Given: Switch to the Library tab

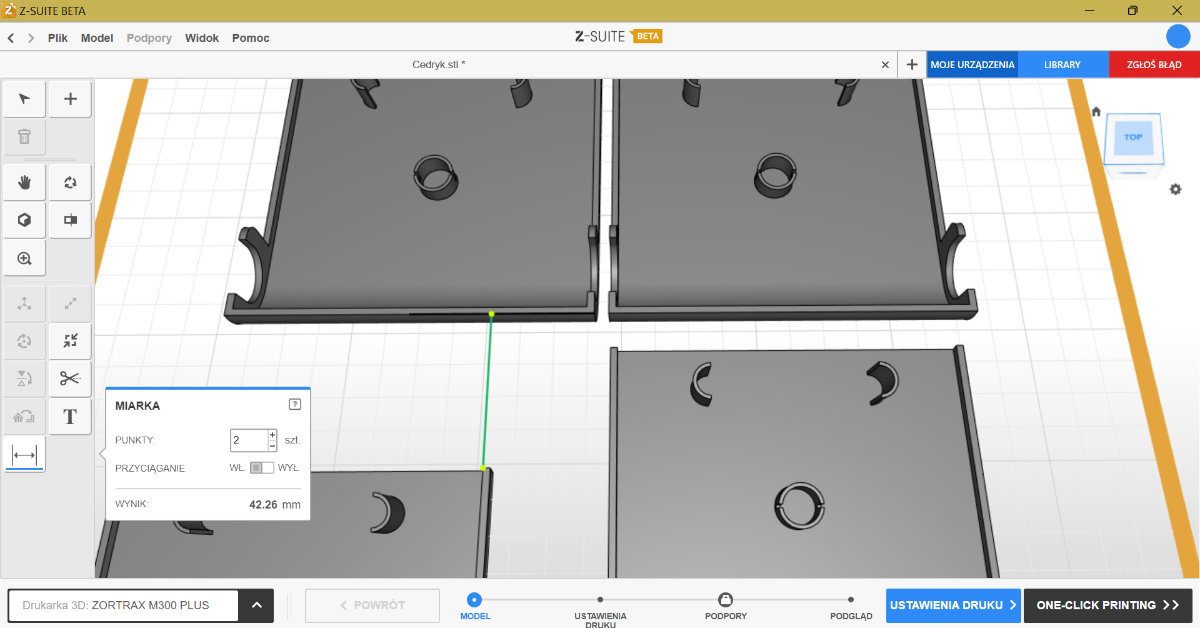Looking at the screenshot, I should coord(1062,65).
